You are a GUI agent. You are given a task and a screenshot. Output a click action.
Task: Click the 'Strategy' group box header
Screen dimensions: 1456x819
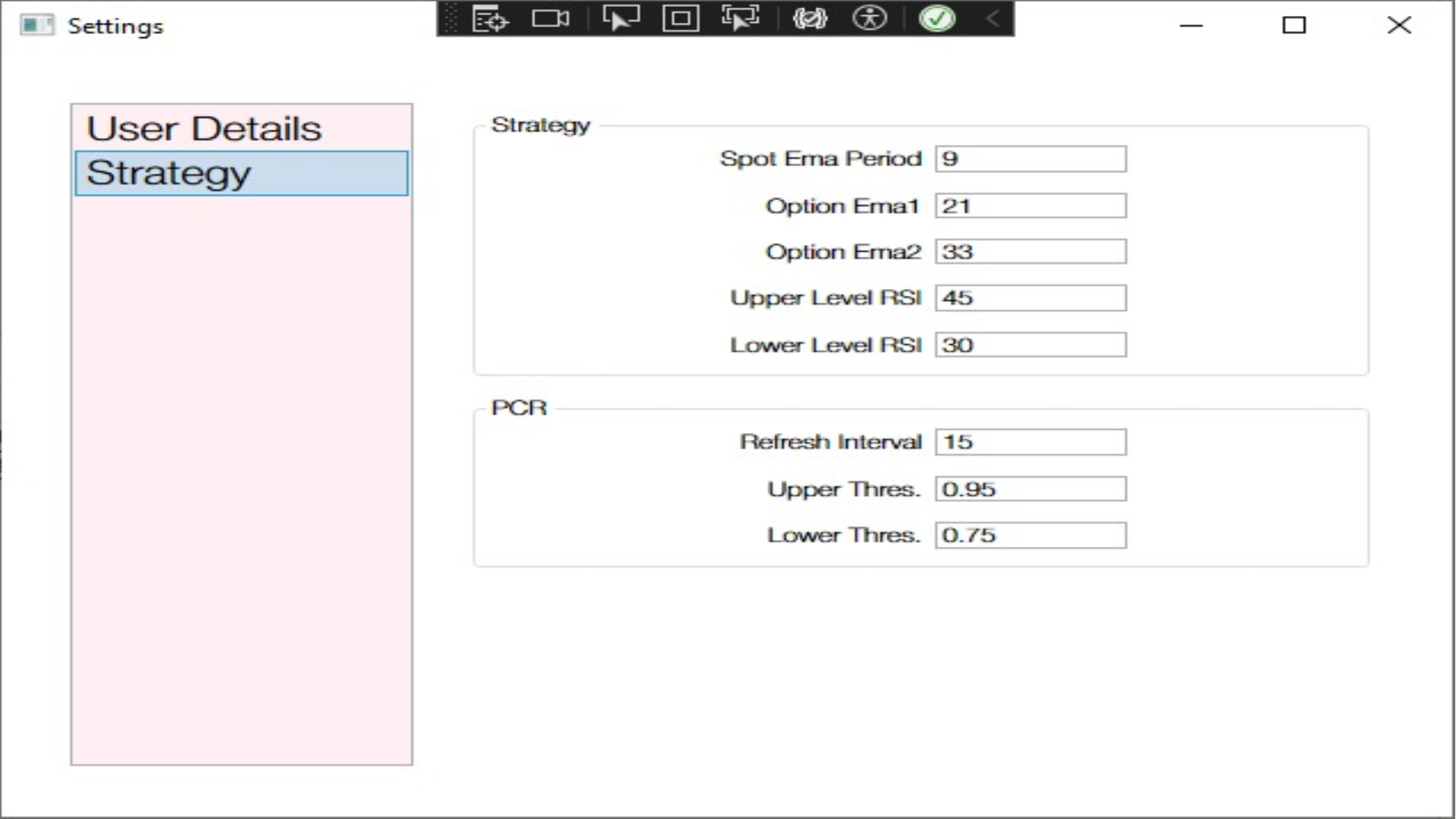[541, 125]
